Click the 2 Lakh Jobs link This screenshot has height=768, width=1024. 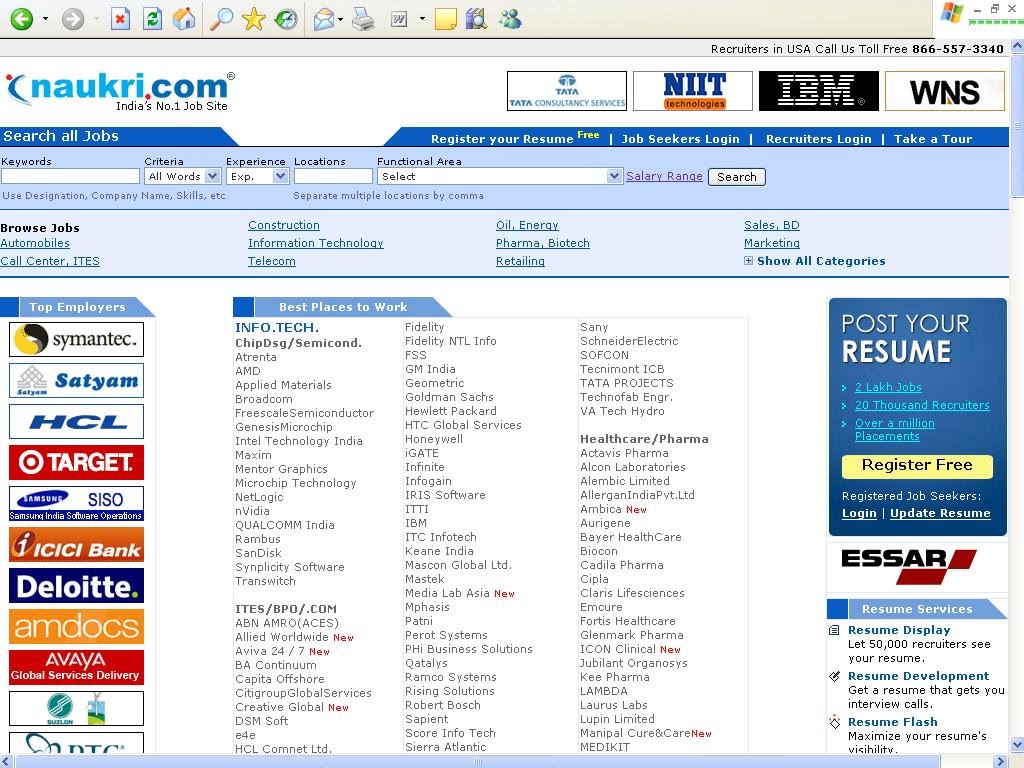888,387
